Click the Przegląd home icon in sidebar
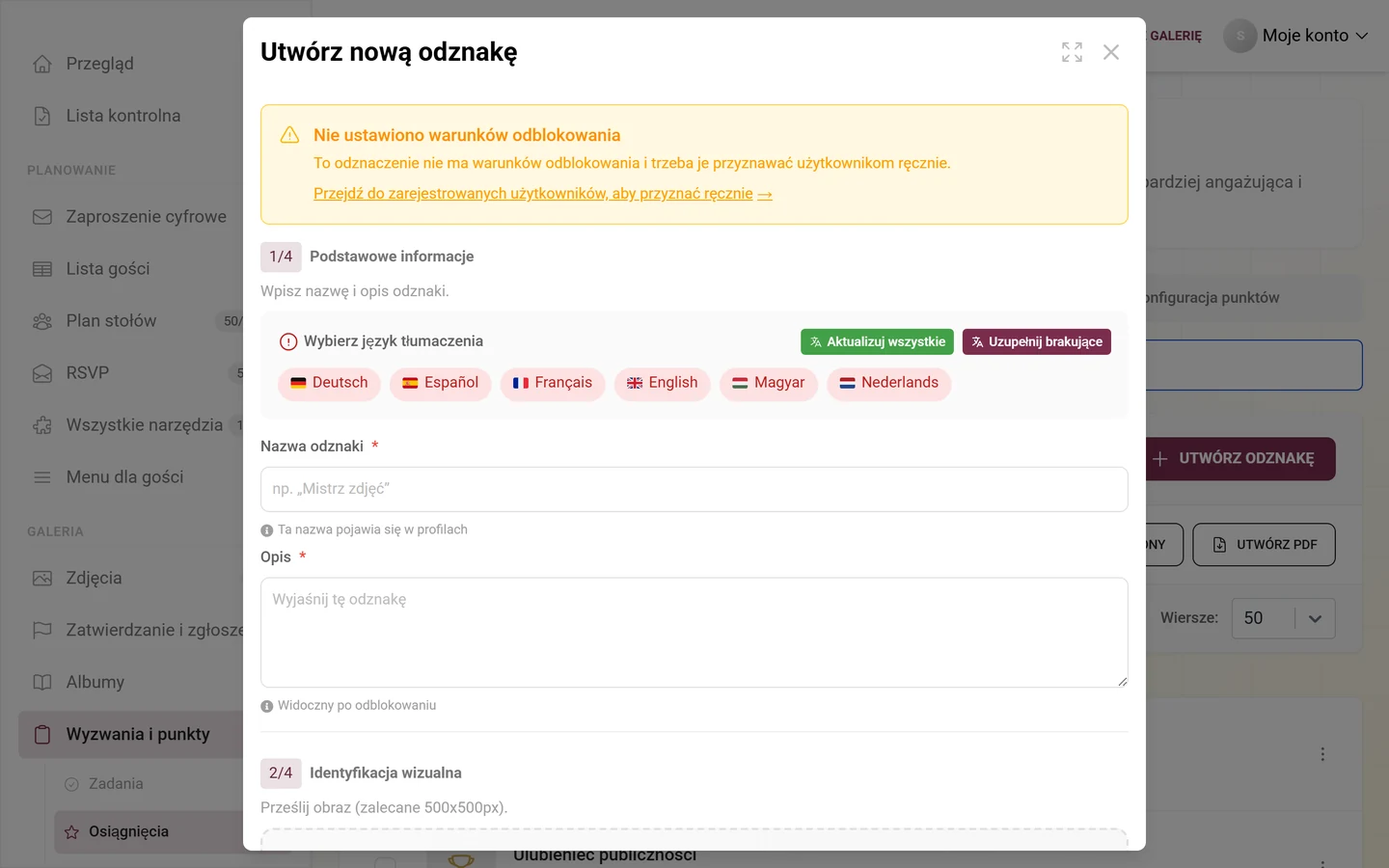This screenshot has width=1389, height=868. pyautogui.click(x=42, y=64)
